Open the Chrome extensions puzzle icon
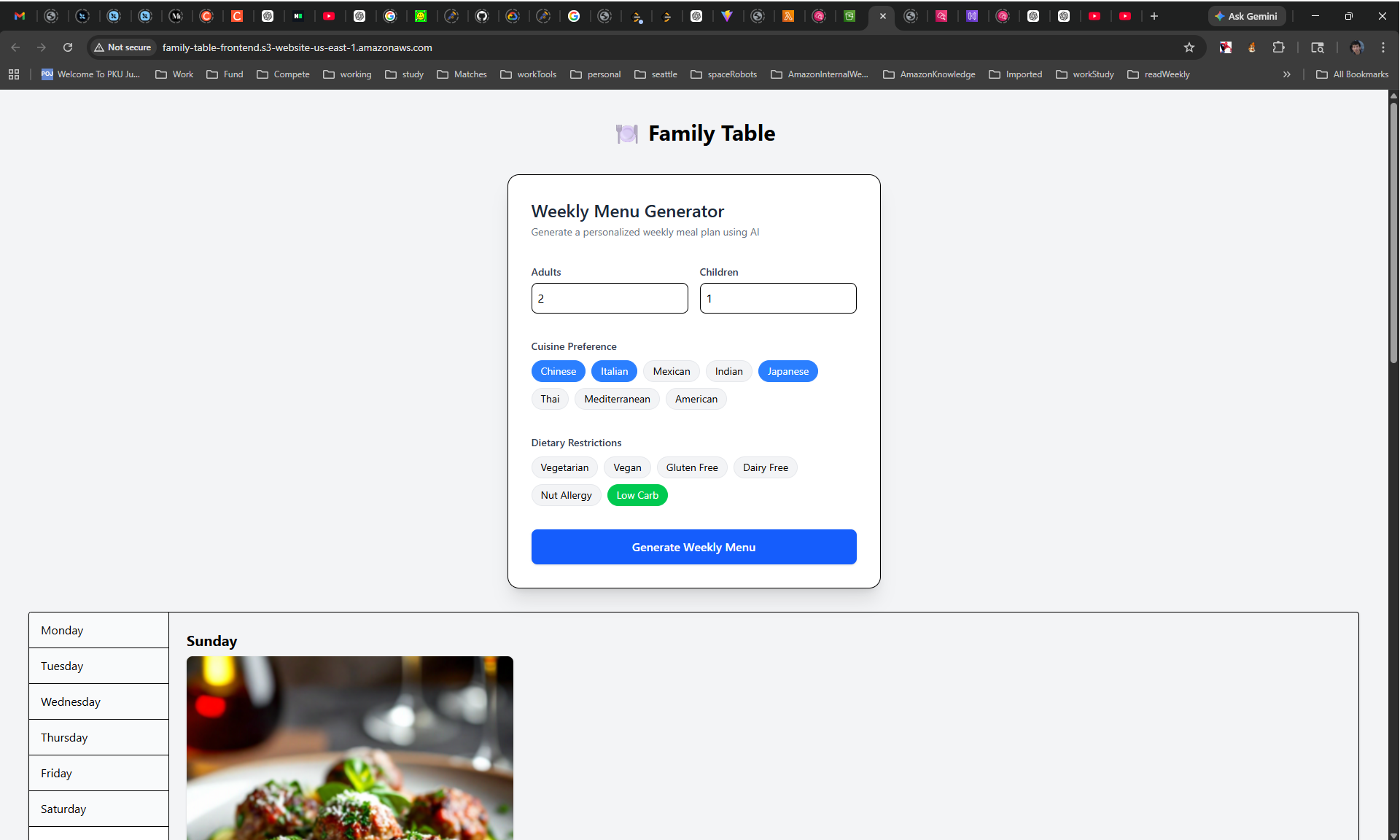The width and height of the screenshot is (1400, 840). pyautogui.click(x=1278, y=47)
